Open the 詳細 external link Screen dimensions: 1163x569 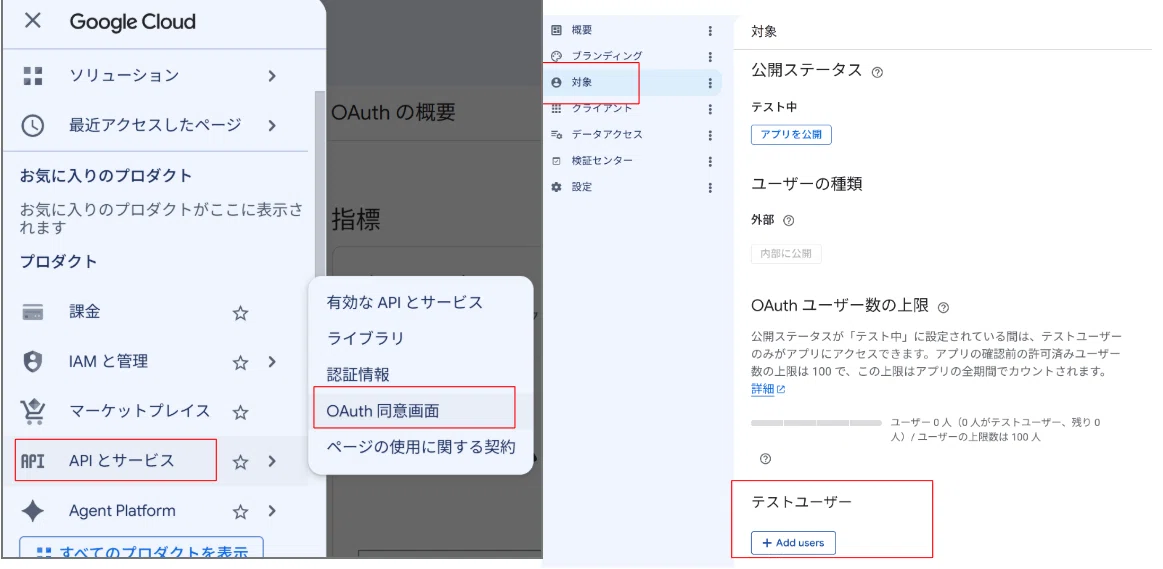click(768, 389)
